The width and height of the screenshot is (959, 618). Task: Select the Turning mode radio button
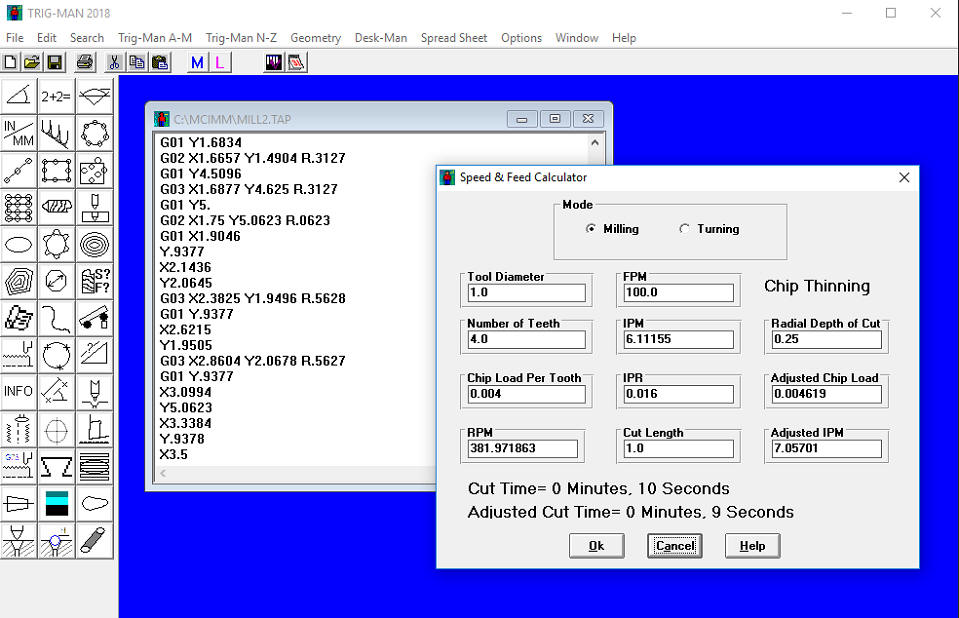709,229
